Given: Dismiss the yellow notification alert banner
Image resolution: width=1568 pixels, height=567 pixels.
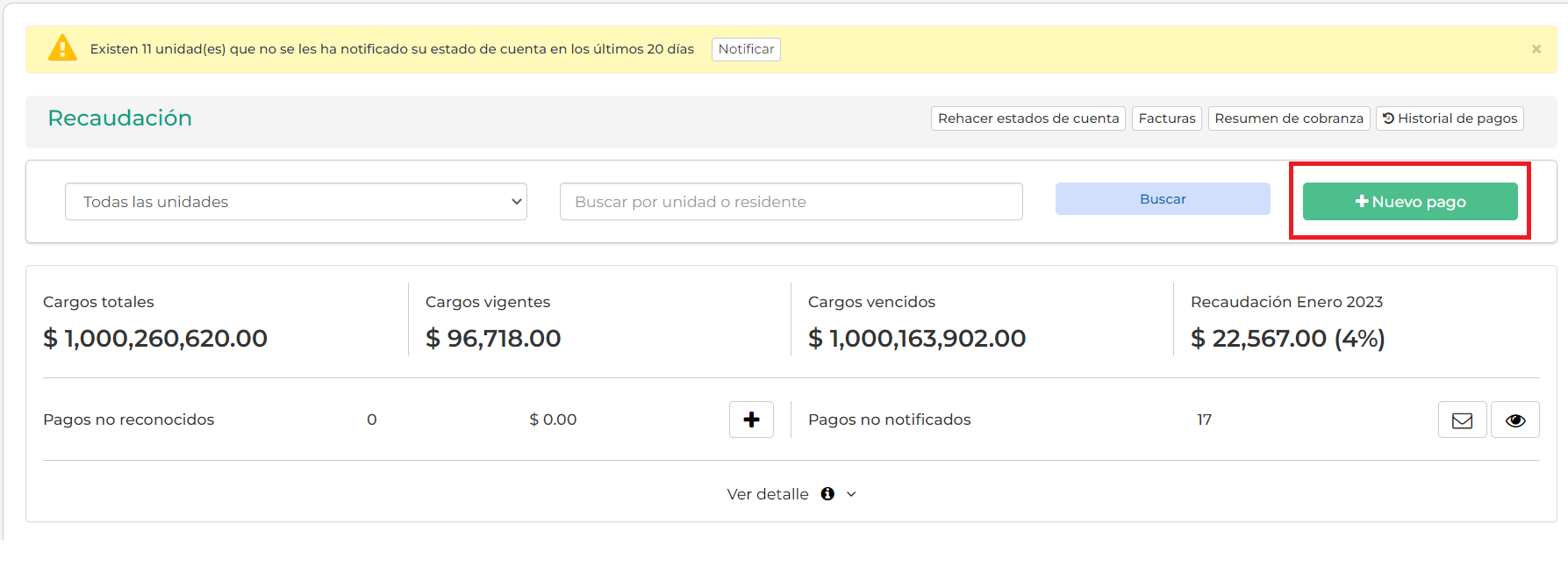Looking at the screenshot, I should pos(1536,49).
